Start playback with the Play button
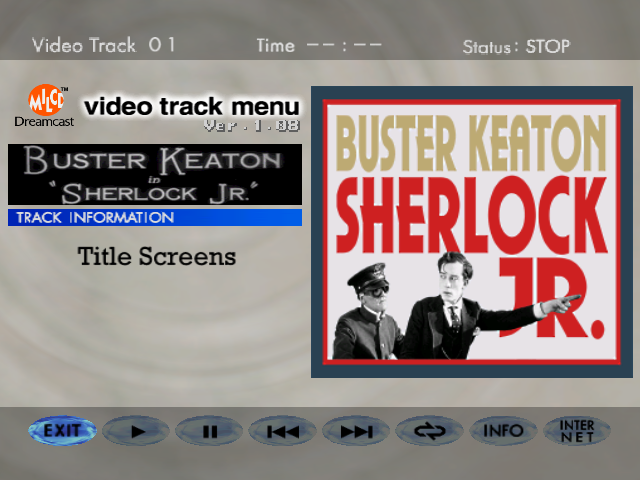640x480 pixels. [136, 431]
